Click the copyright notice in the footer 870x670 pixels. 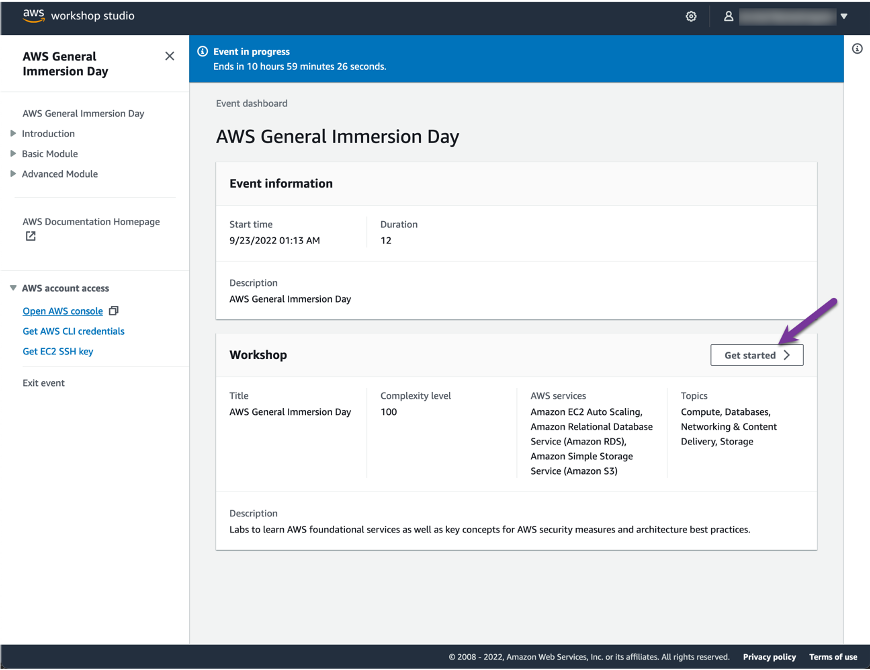point(589,657)
